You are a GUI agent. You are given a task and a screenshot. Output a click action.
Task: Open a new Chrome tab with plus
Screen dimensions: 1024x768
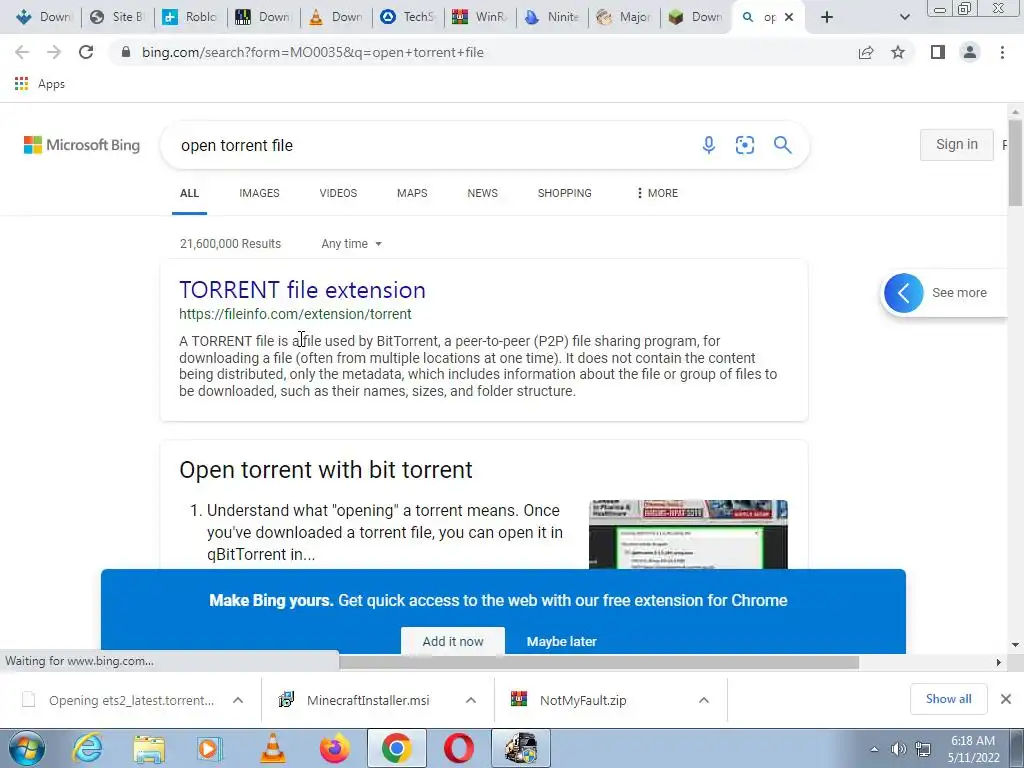point(827,17)
